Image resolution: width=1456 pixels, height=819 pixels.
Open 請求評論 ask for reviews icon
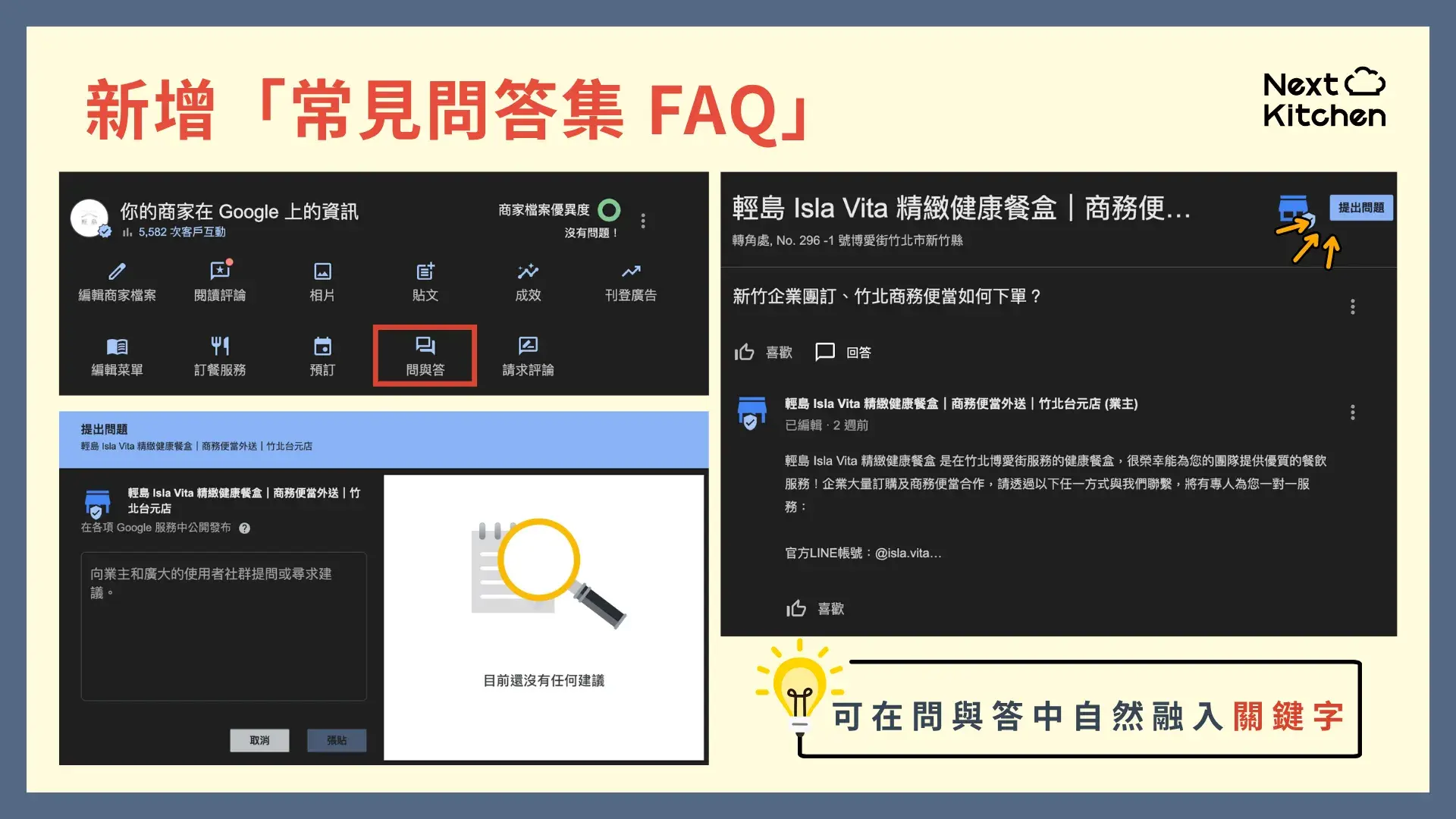click(x=528, y=347)
